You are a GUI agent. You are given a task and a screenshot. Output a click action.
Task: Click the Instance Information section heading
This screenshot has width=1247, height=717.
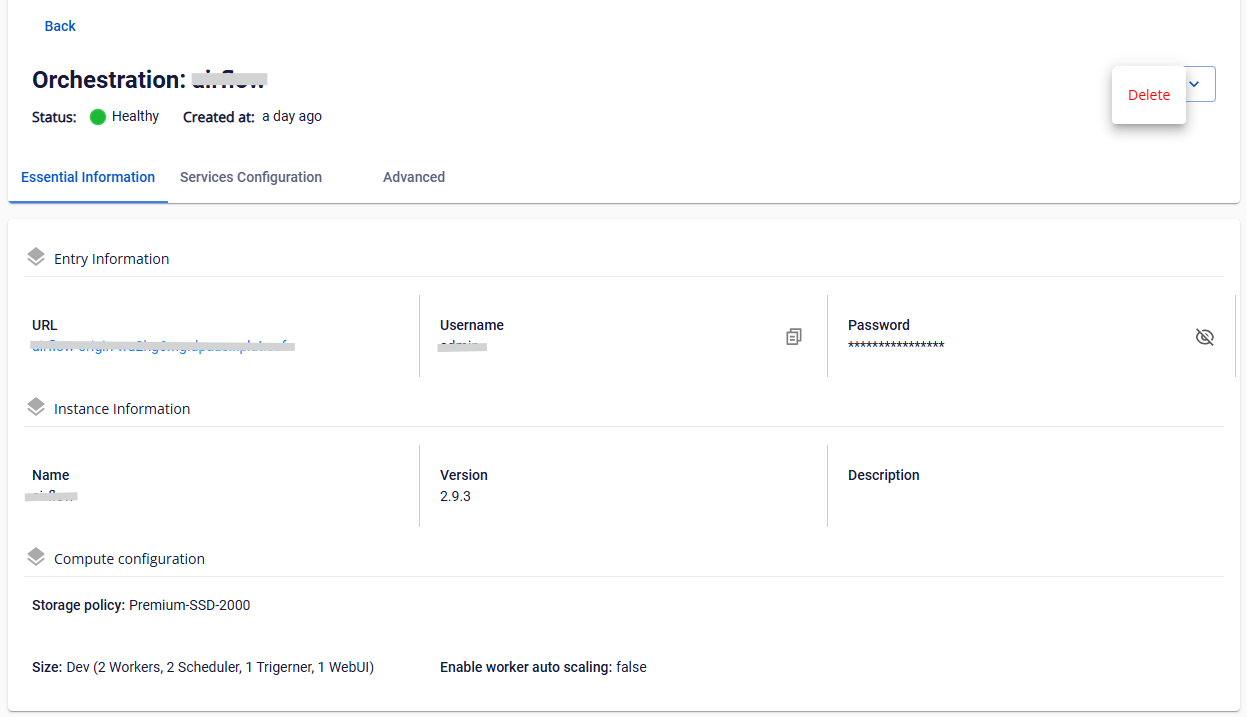tap(122, 409)
